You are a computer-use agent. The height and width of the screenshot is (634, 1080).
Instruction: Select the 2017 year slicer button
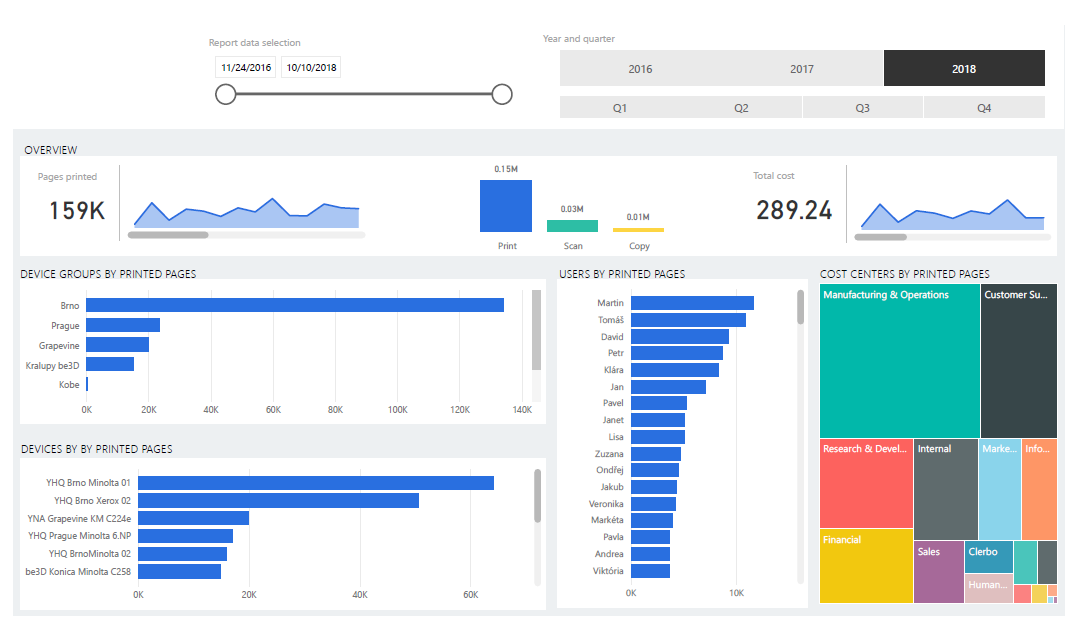pyautogui.click(x=802, y=69)
